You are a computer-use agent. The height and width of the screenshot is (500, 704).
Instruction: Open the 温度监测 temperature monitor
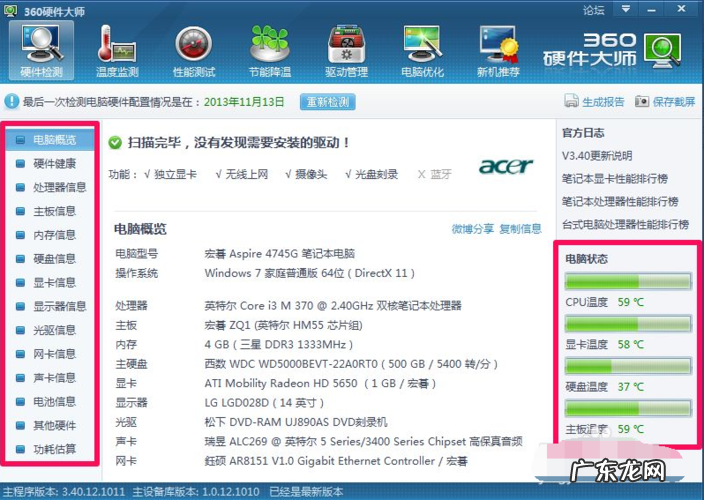[x=117, y=51]
